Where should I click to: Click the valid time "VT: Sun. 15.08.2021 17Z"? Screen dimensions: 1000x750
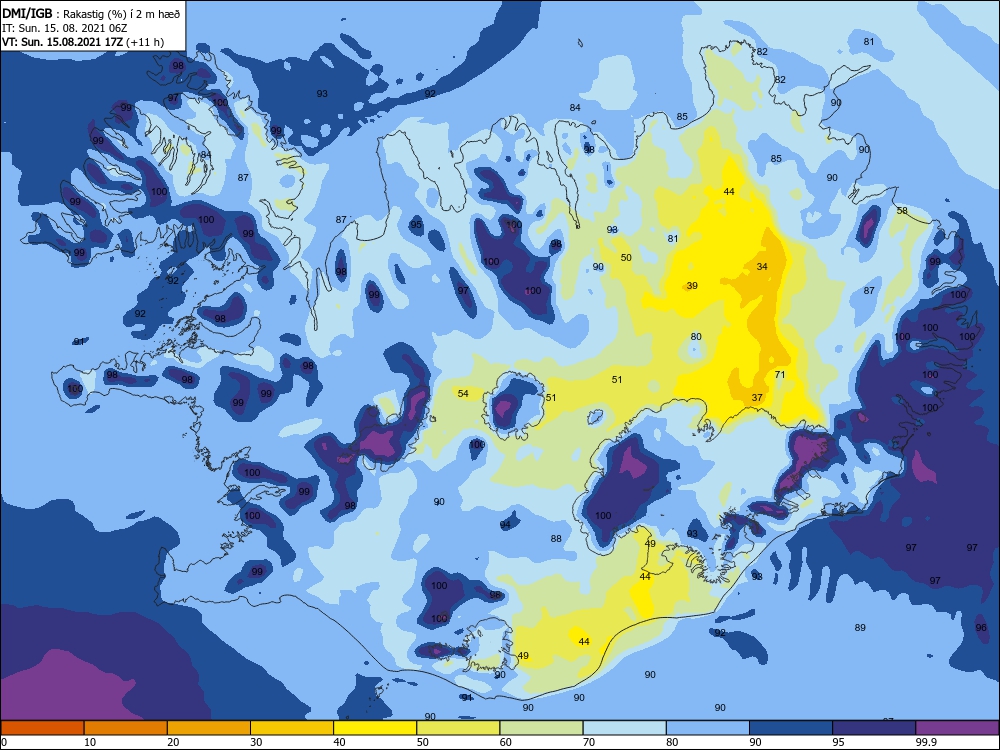pyautogui.click(x=62, y=42)
